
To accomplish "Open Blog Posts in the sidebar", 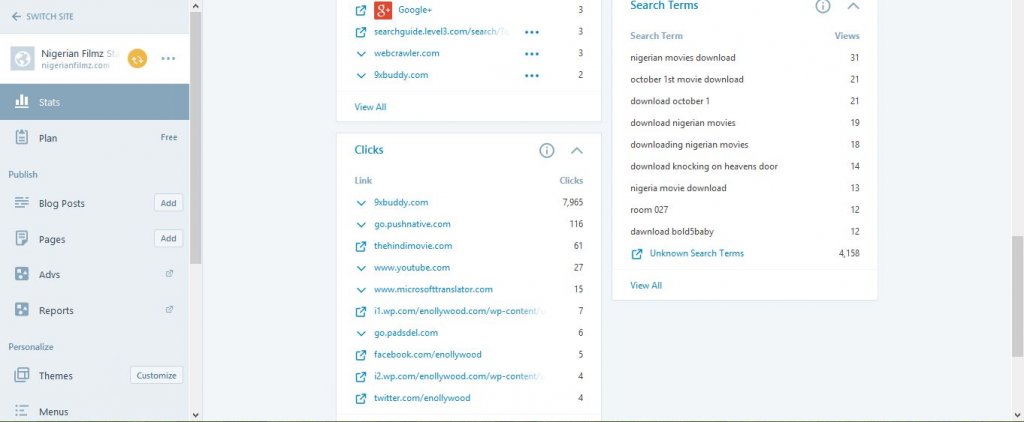I will point(61,203).
